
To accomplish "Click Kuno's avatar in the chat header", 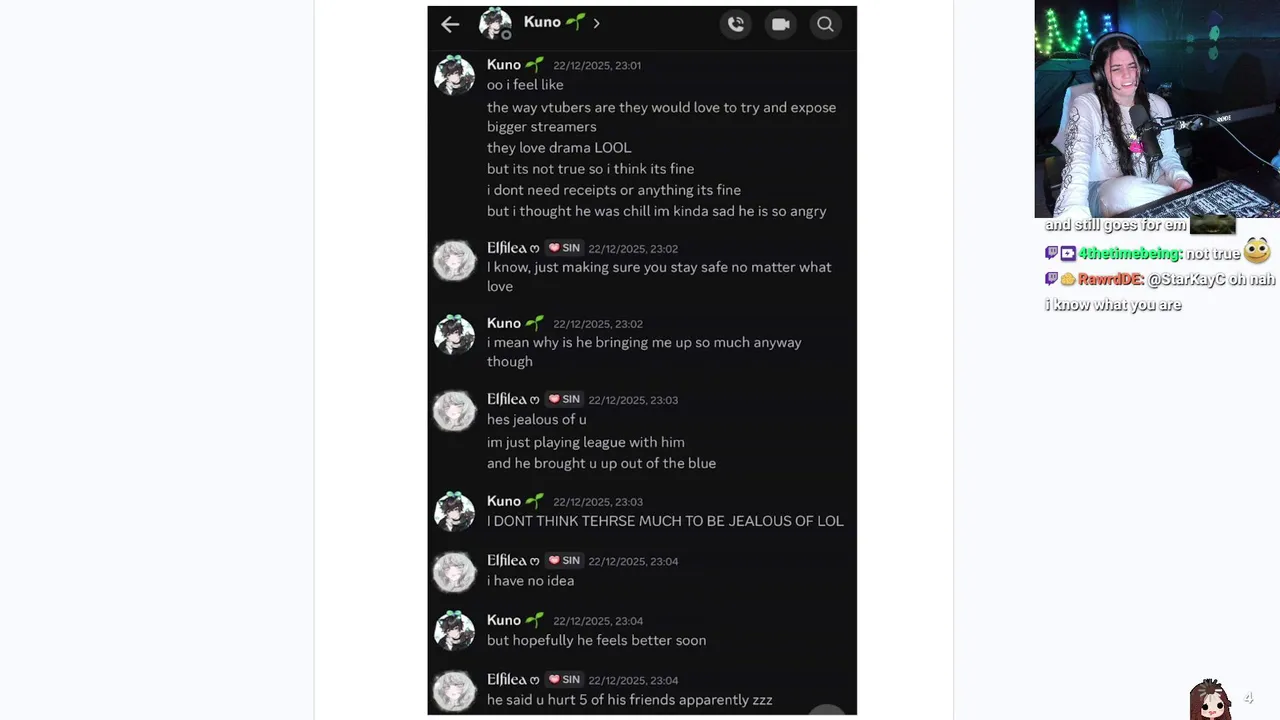I will click(x=495, y=24).
